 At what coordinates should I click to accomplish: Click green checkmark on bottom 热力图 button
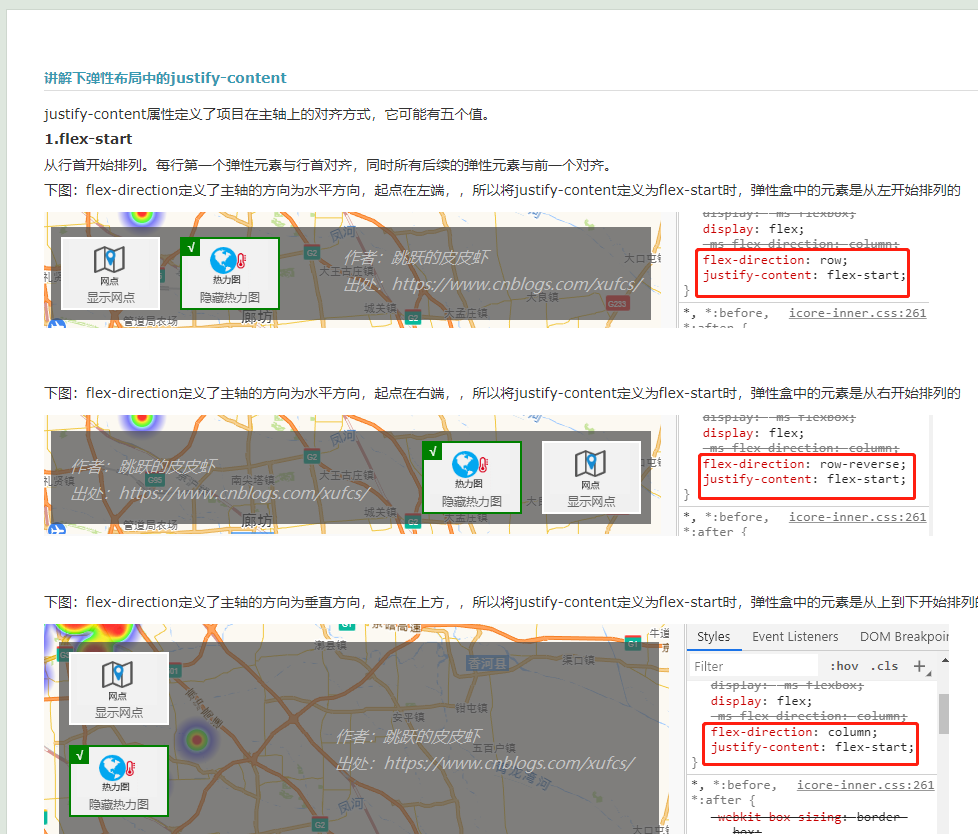click(79, 755)
